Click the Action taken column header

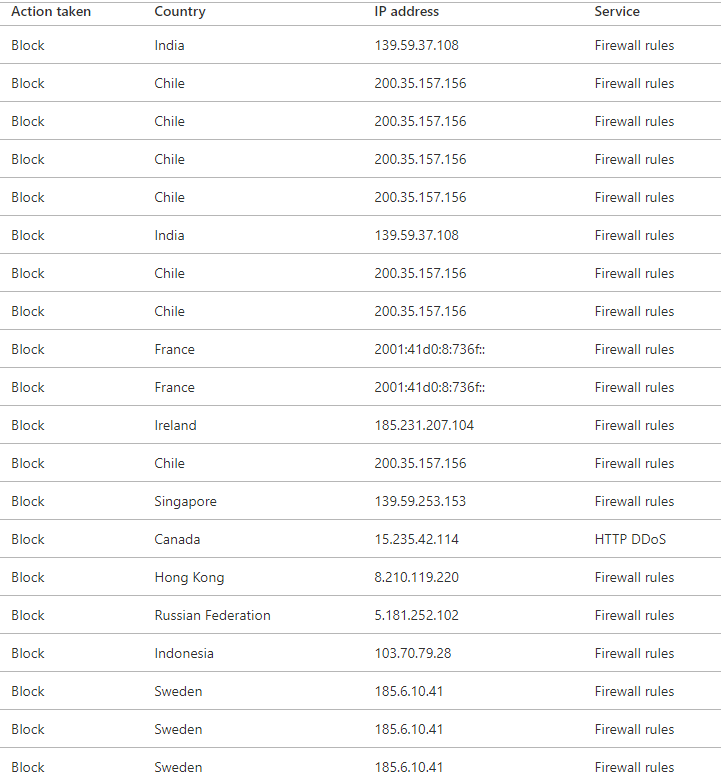51,11
